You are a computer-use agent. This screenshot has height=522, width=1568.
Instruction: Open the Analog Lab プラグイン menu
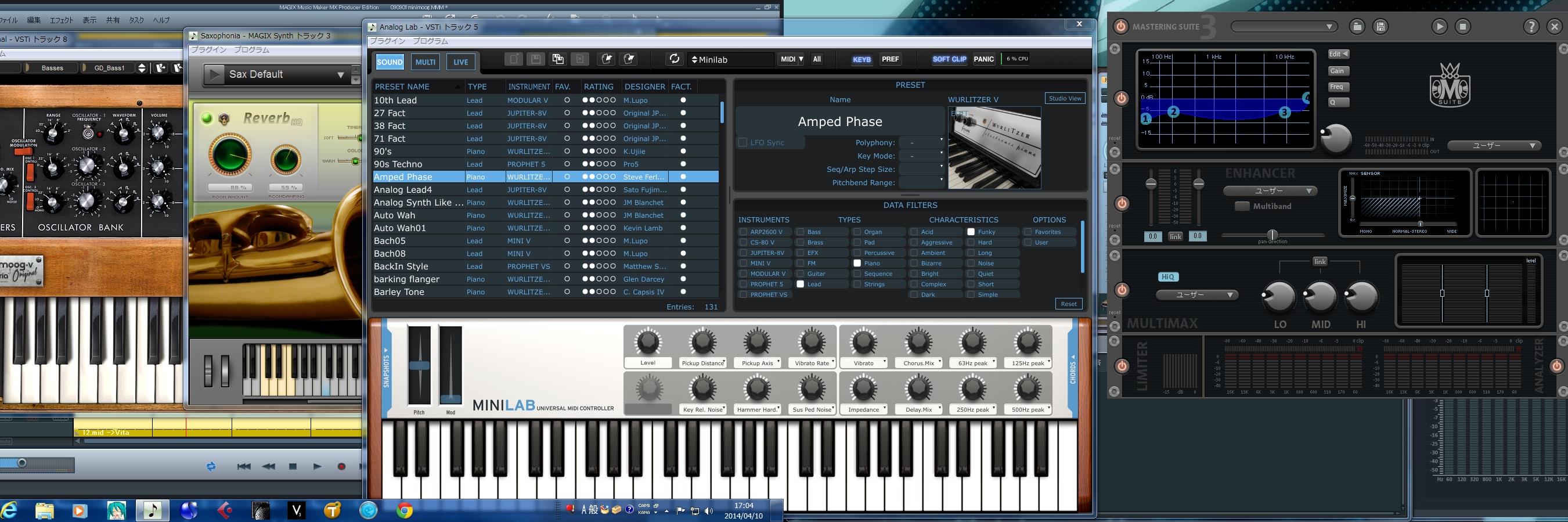pyautogui.click(x=388, y=41)
